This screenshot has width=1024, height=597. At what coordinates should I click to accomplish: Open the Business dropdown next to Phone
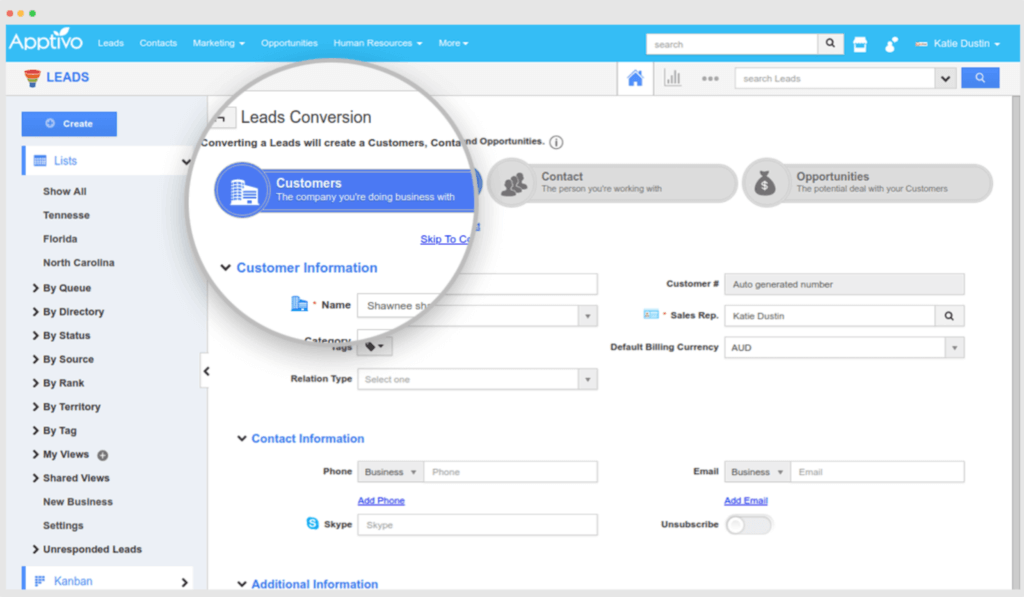(x=389, y=471)
